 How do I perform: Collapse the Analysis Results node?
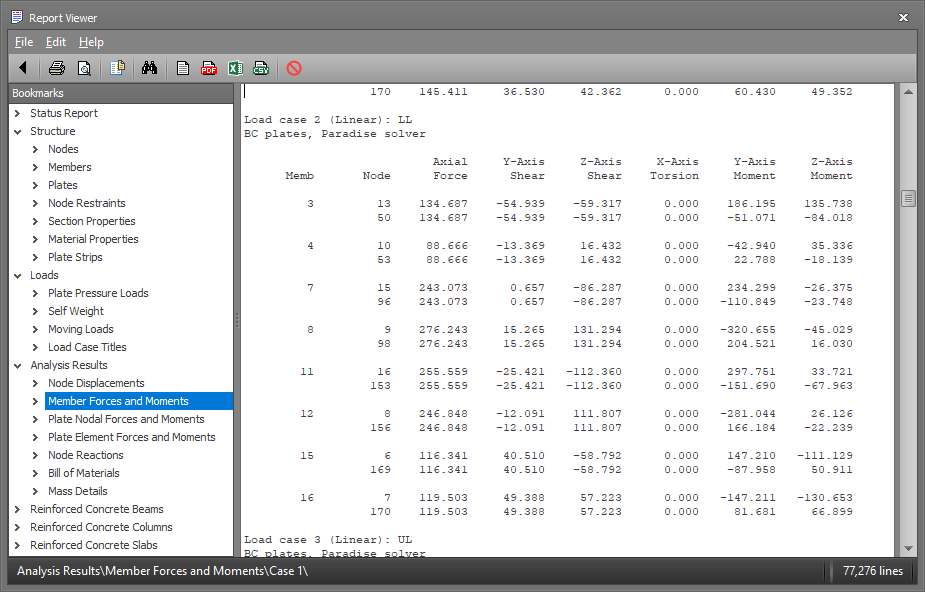(18, 366)
